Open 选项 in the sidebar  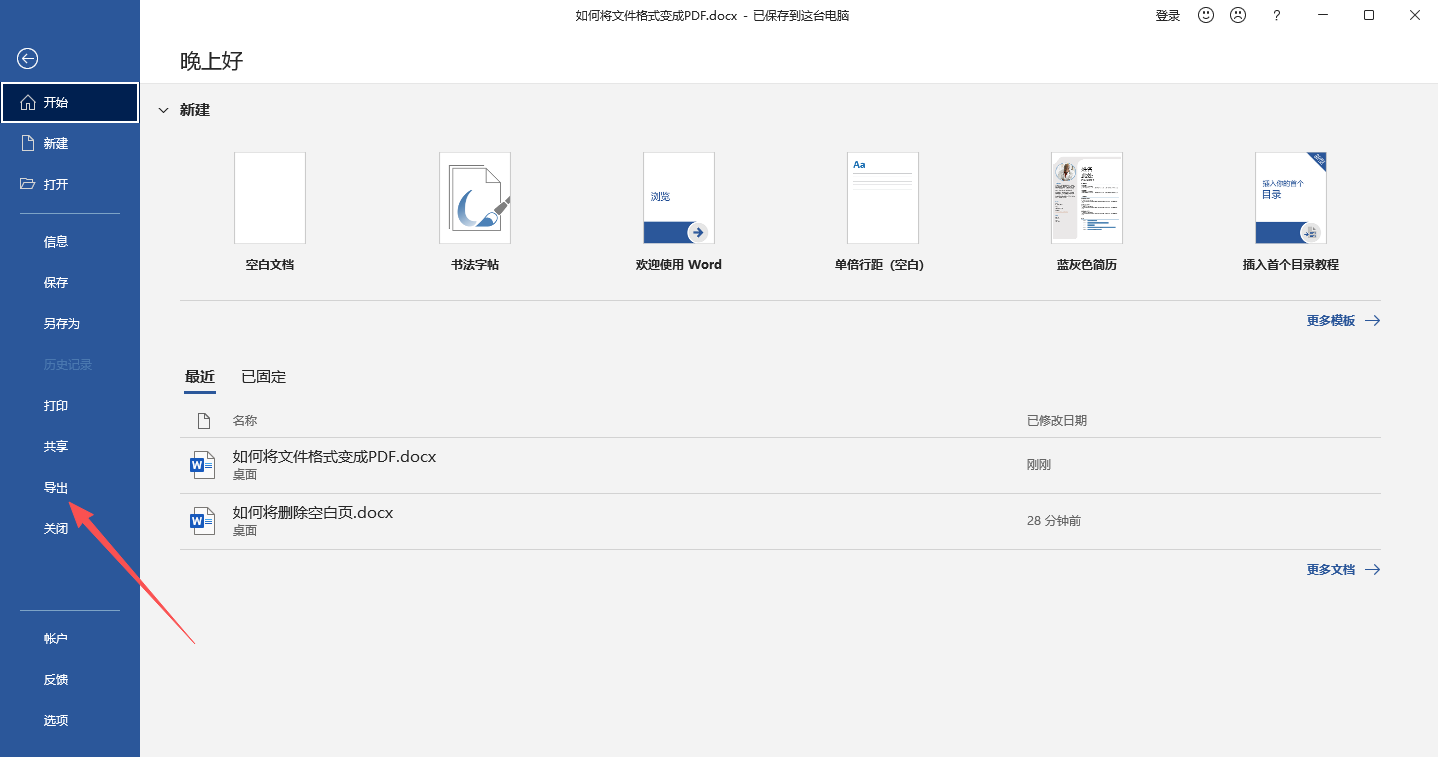pos(56,720)
